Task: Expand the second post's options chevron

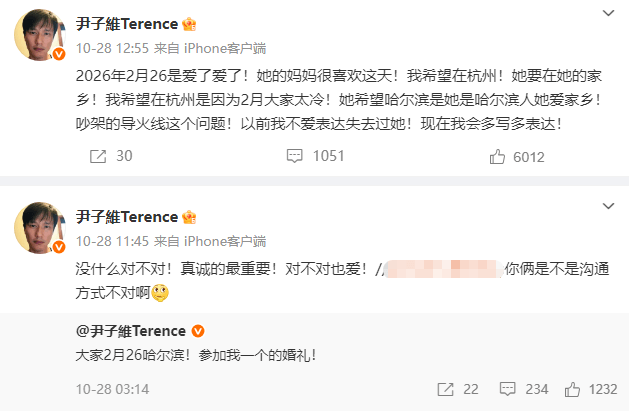Action: (x=608, y=207)
